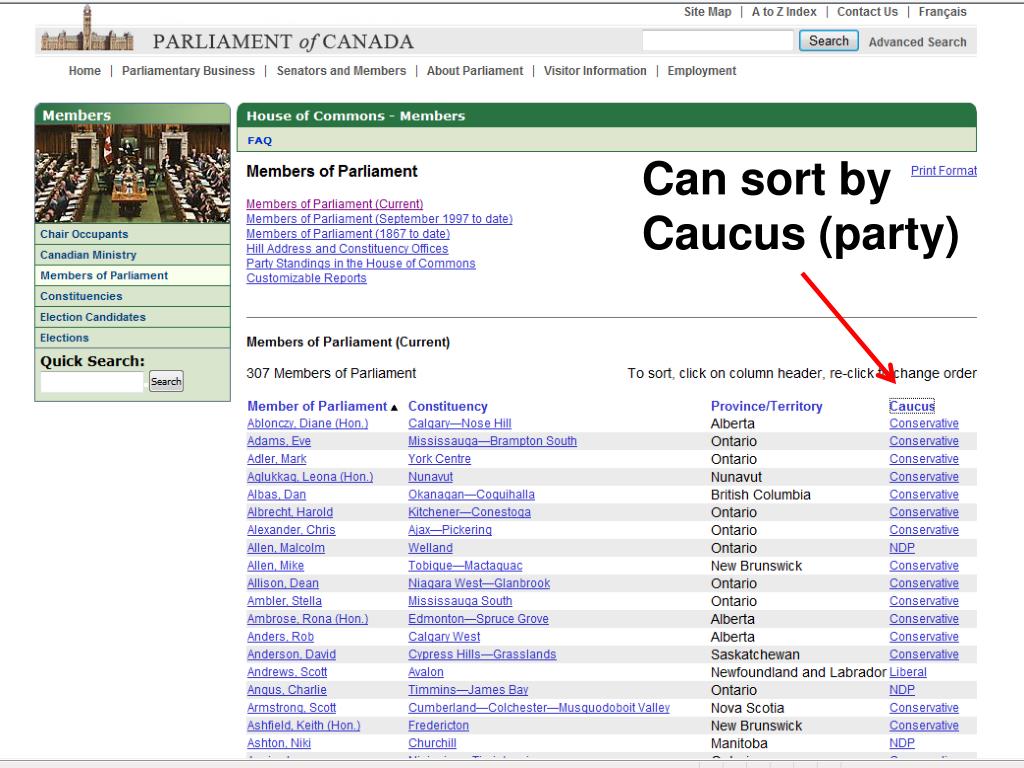Viewport: 1024px width, 768px height.
Task: Sort by Province/Territory column header
Action: 767,406
